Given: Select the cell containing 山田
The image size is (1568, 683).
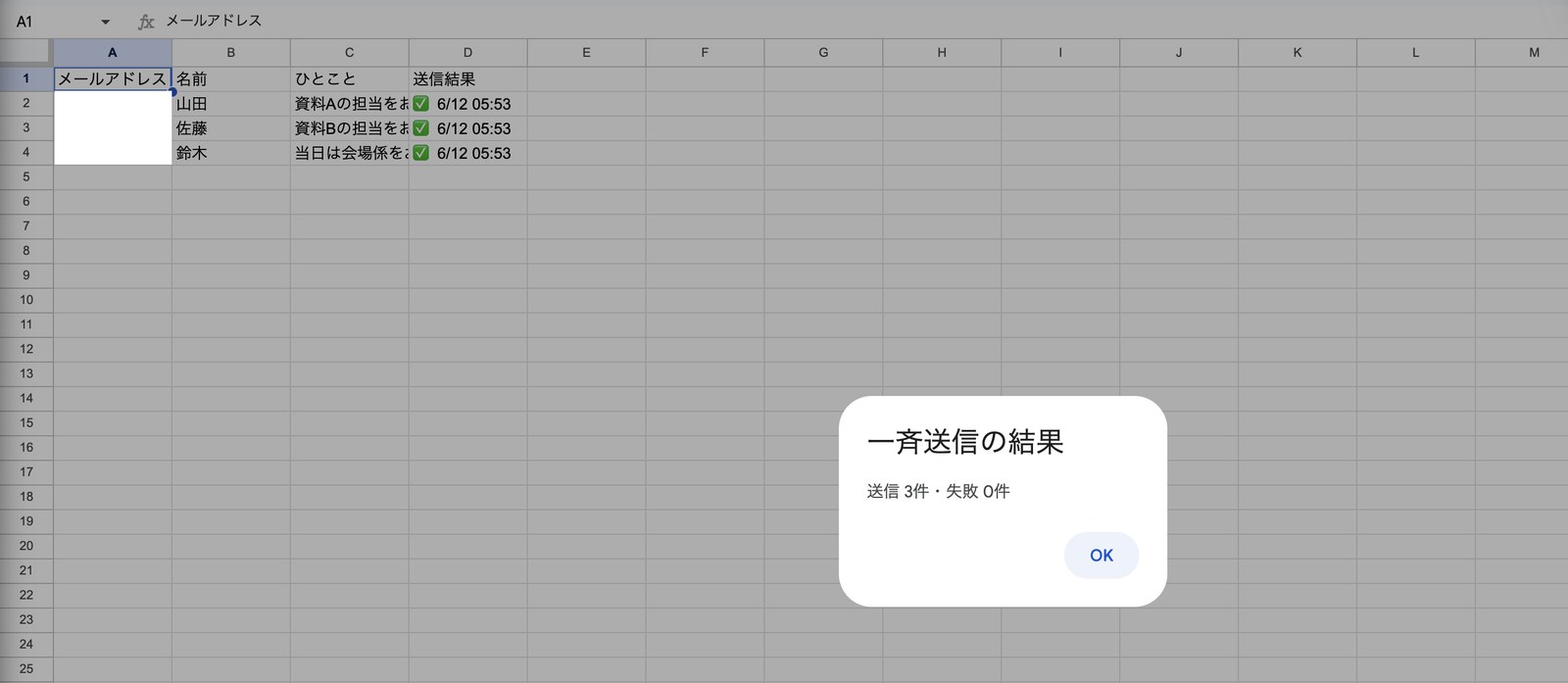Looking at the screenshot, I should (231, 104).
